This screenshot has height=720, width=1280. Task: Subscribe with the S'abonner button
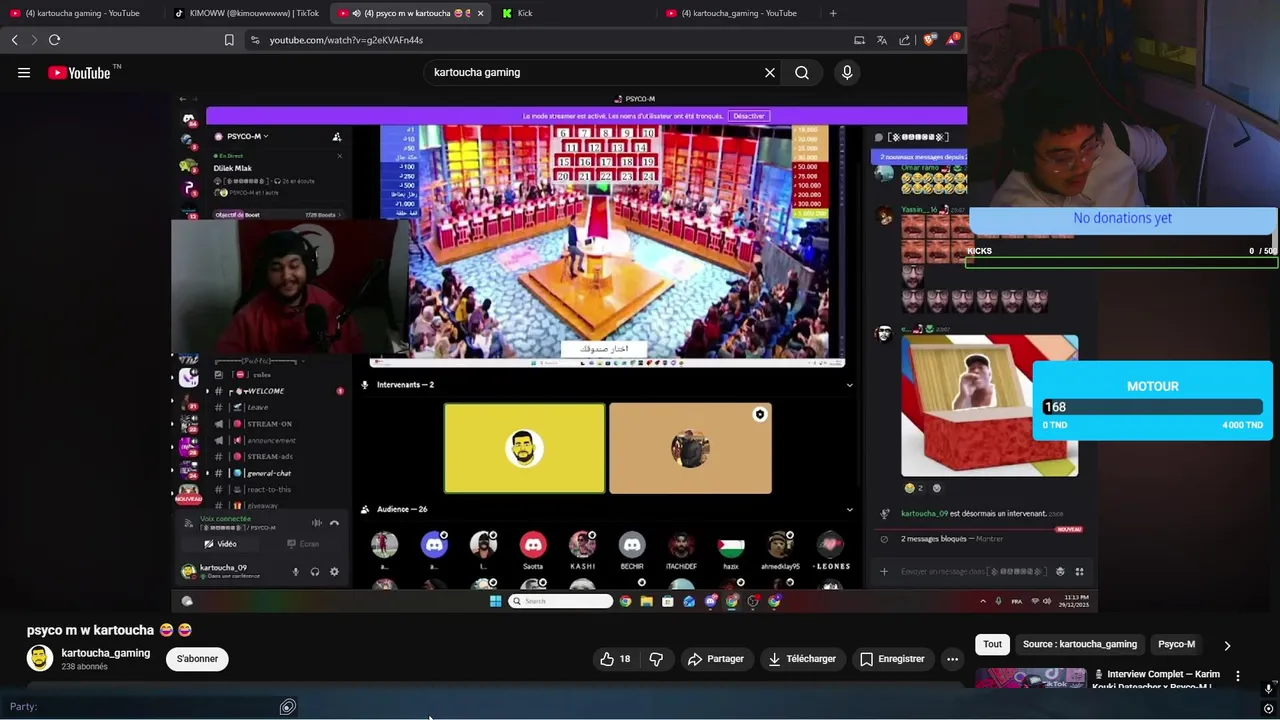197,659
